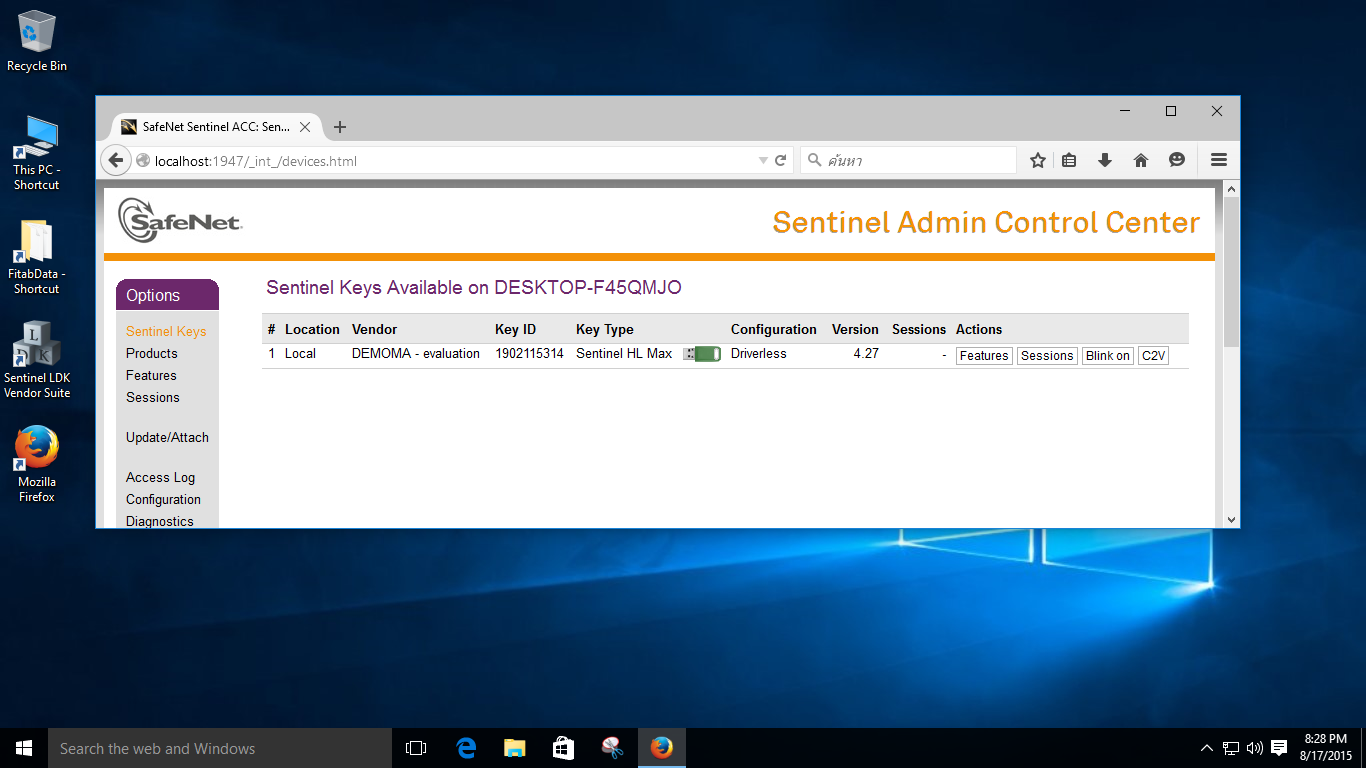Click the C2V button in Actions
Screen dimensions: 1366x768
tap(1153, 355)
